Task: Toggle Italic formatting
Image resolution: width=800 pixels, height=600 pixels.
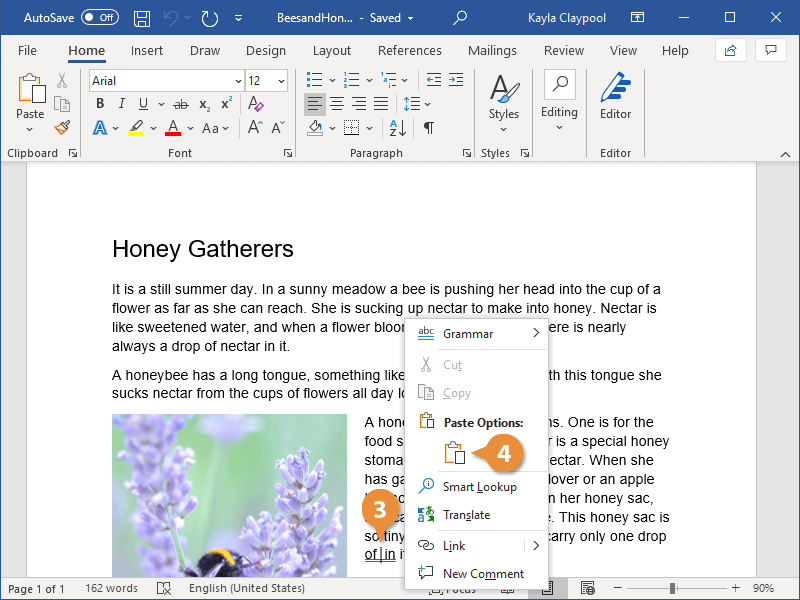Action: pos(122,104)
